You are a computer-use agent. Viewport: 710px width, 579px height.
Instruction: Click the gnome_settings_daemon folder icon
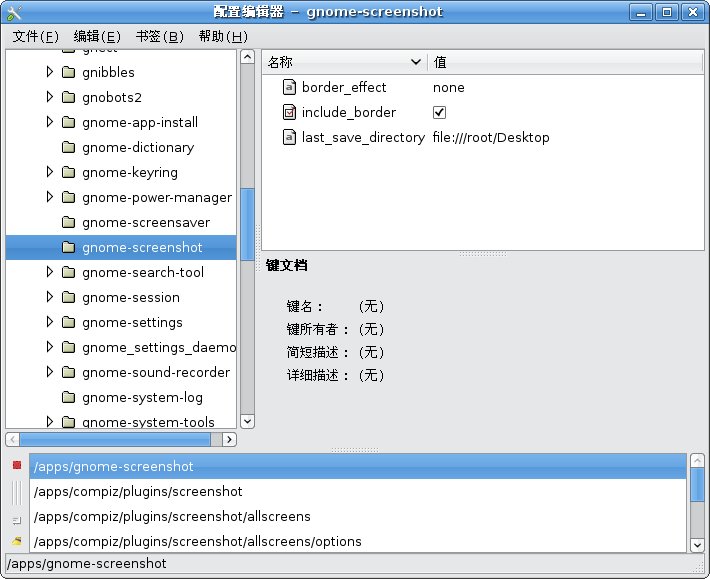point(68,347)
